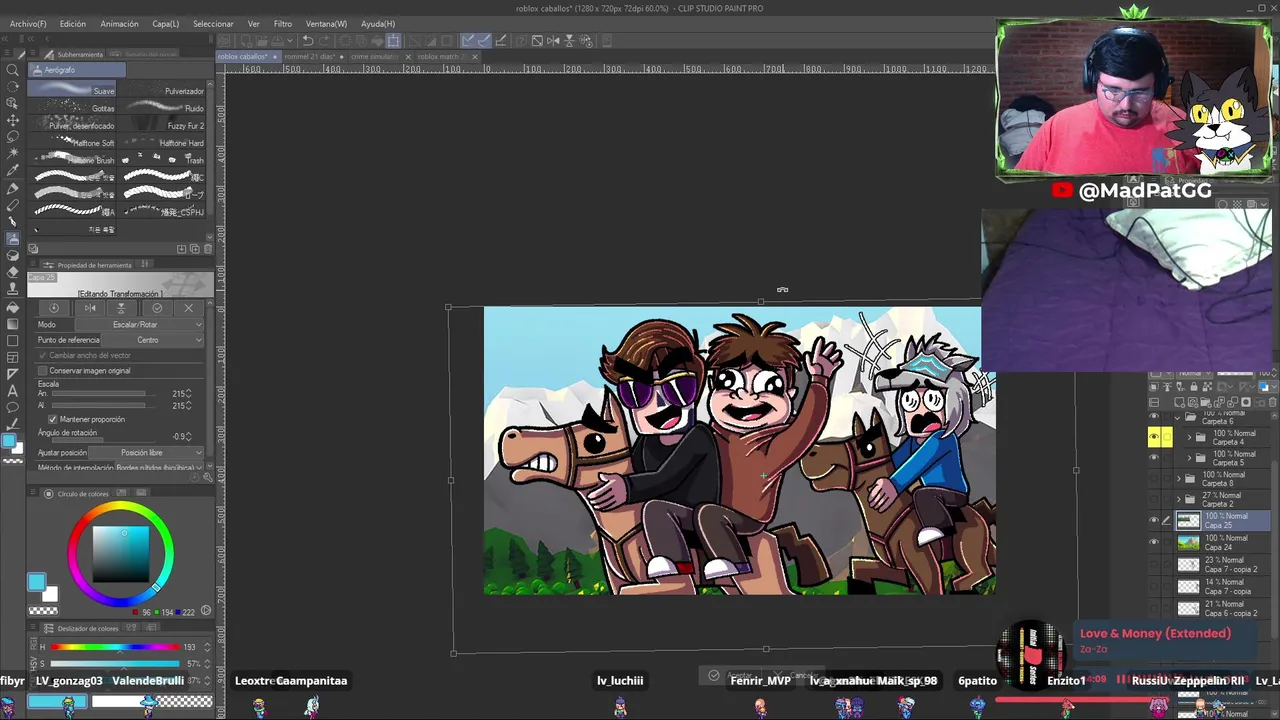Collapse Carpeta 6 folder
The height and width of the screenshot is (720, 1280).
[1177, 416]
